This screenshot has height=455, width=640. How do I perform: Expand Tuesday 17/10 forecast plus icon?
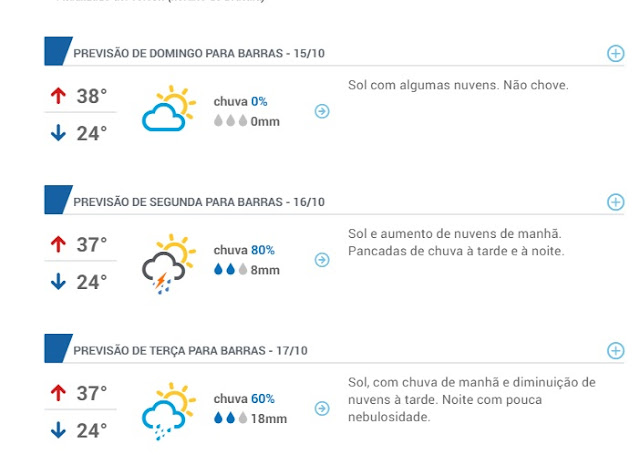[615, 351]
